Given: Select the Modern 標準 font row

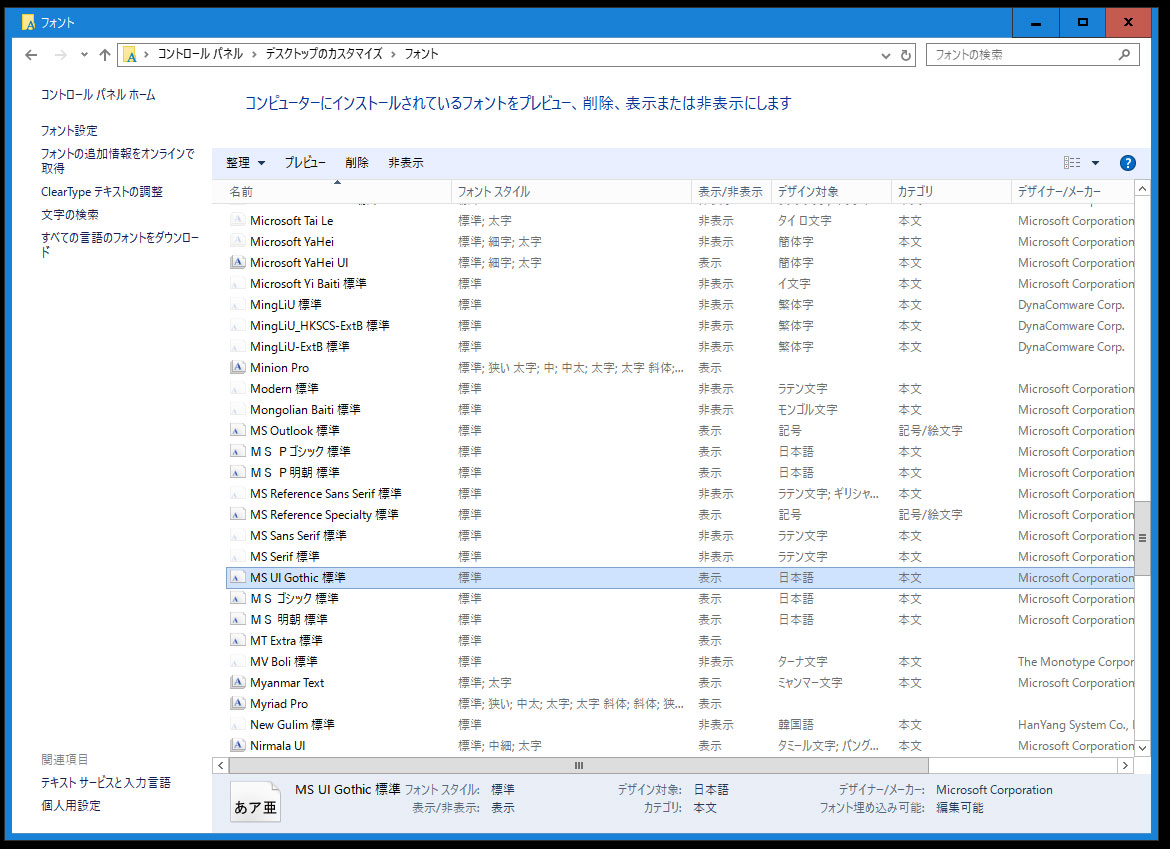Looking at the screenshot, I should coord(680,389).
